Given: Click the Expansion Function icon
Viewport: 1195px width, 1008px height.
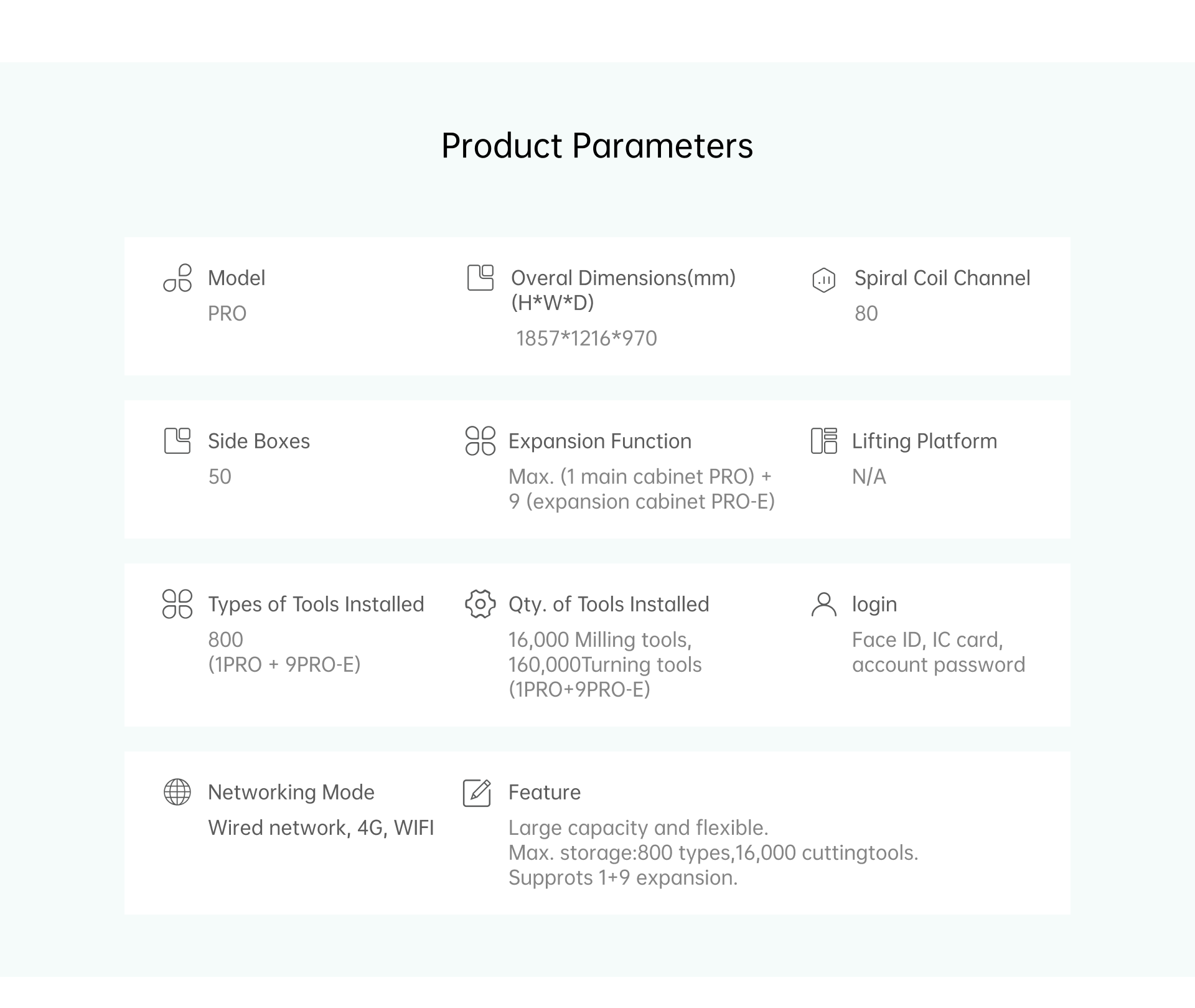Looking at the screenshot, I should tap(480, 441).
